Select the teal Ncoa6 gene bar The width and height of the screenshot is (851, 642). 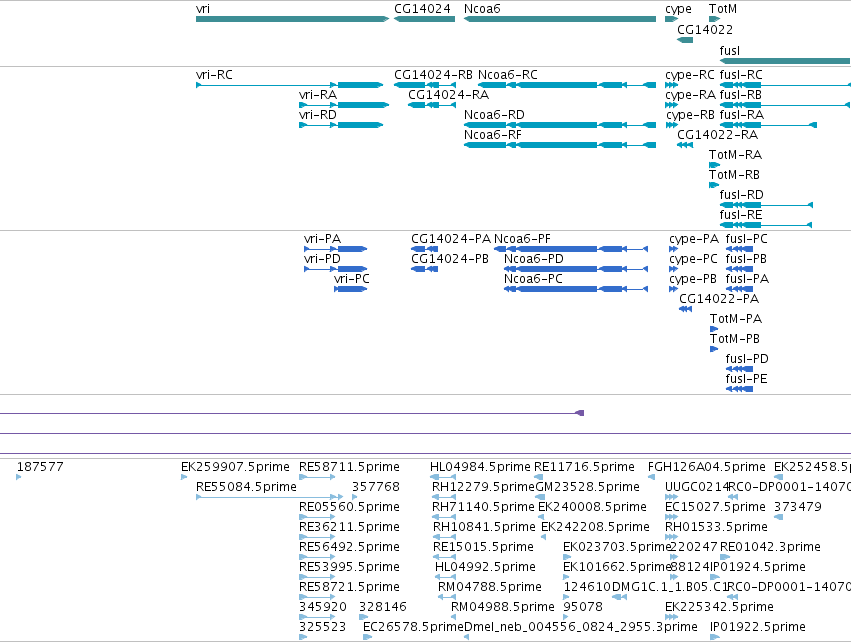click(560, 20)
